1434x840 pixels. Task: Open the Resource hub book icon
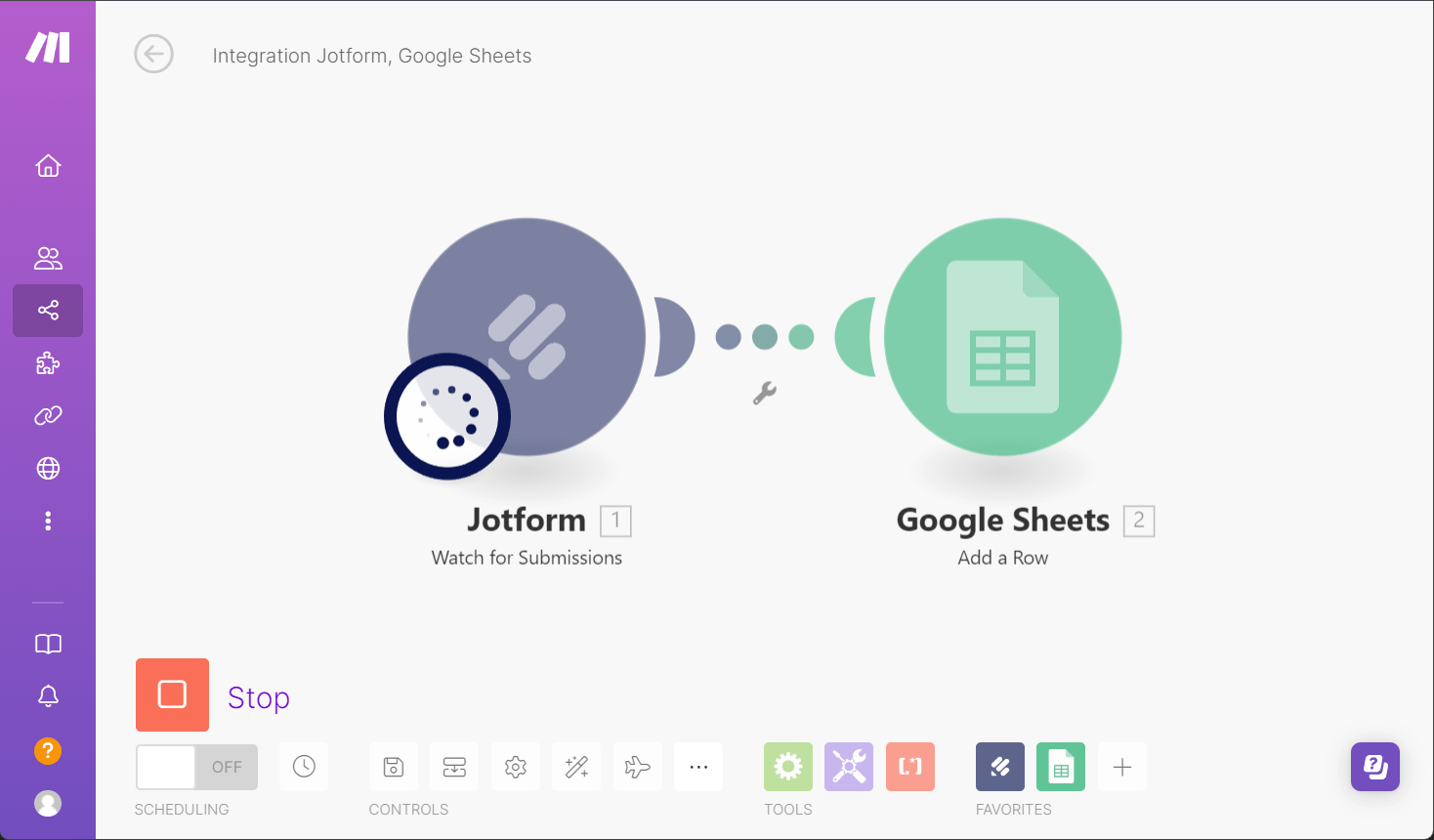[48, 644]
